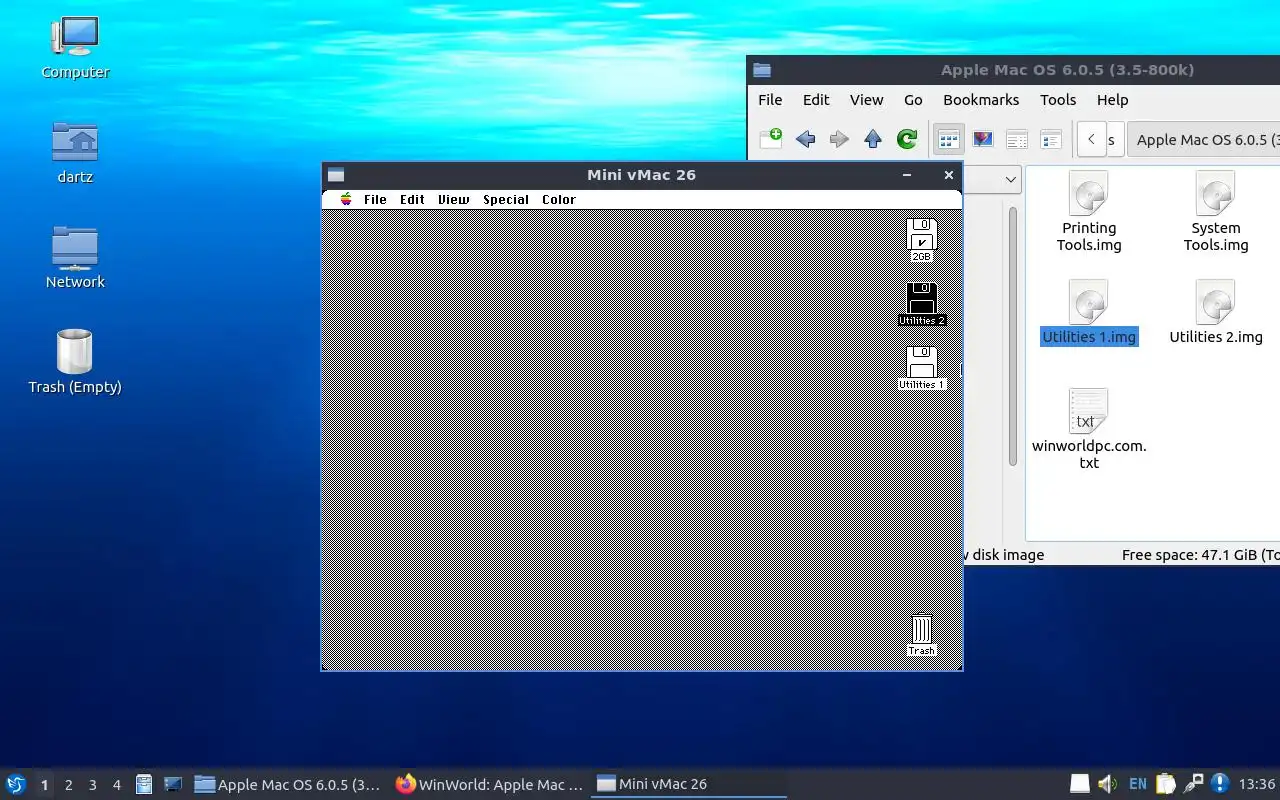Launch file manager from panel quick launch
Image resolution: width=1280 pixels, height=800 pixels.
pyautogui.click(x=144, y=785)
